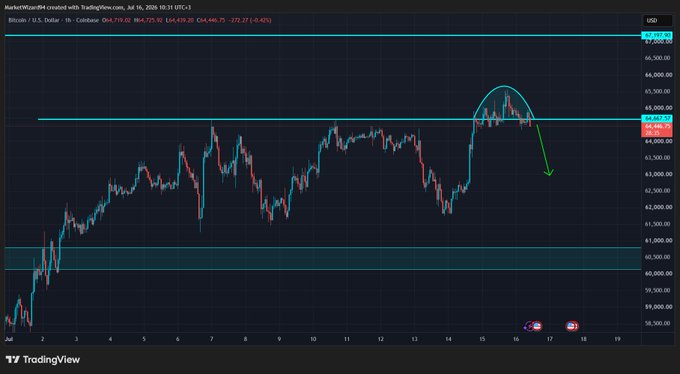Click the 63,000.00 price scale label
This screenshot has width=680, height=374.
pyautogui.click(x=659, y=174)
